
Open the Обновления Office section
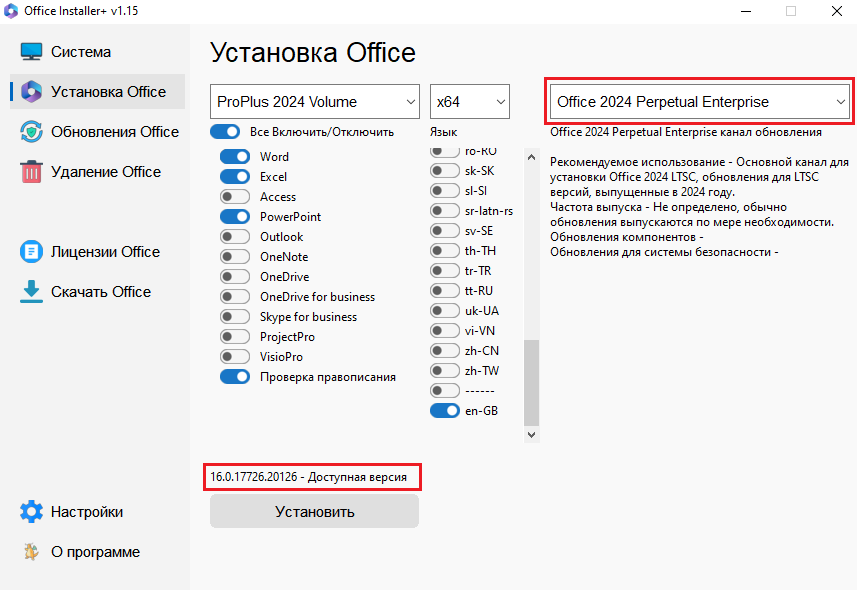(x=97, y=131)
